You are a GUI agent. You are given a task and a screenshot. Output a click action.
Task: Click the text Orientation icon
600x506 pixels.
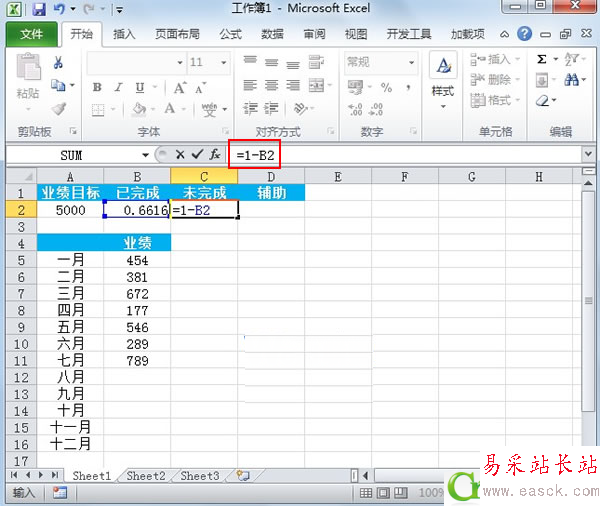pyautogui.click(x=300, y=109)
